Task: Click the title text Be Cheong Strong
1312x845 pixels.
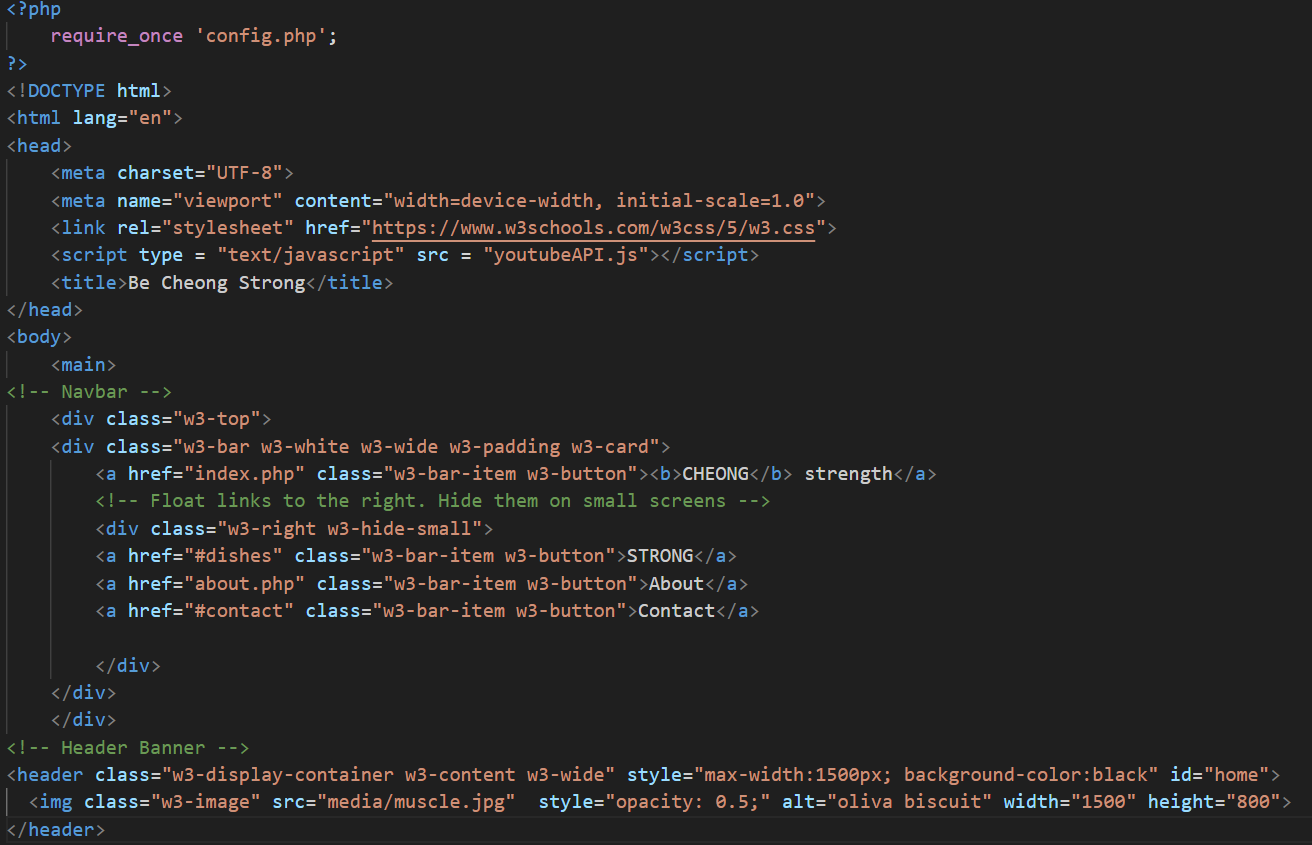Action: click(x=216, y=283)
